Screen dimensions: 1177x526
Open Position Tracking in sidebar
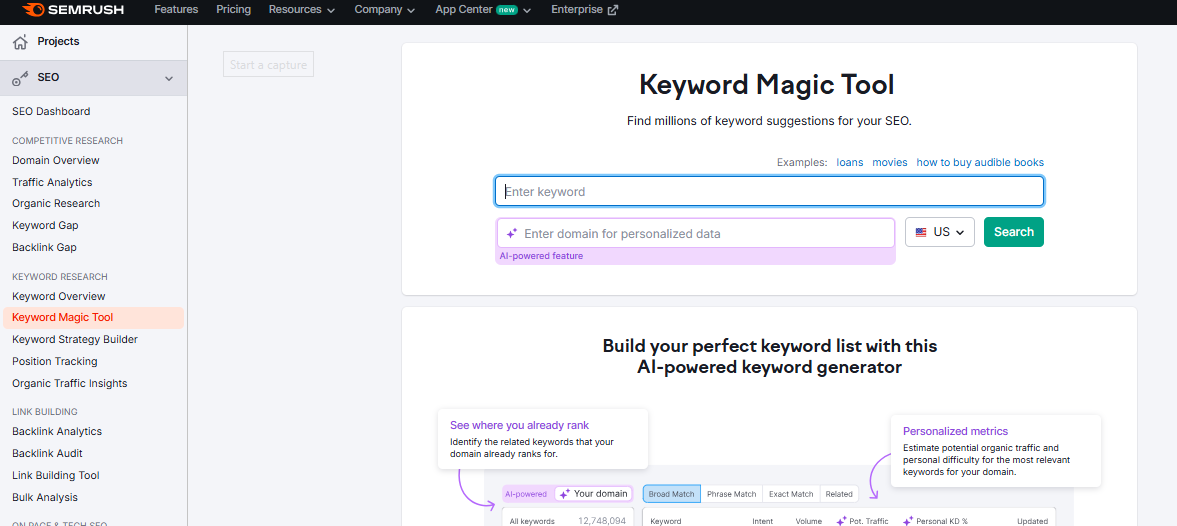(x=55, y=361)
